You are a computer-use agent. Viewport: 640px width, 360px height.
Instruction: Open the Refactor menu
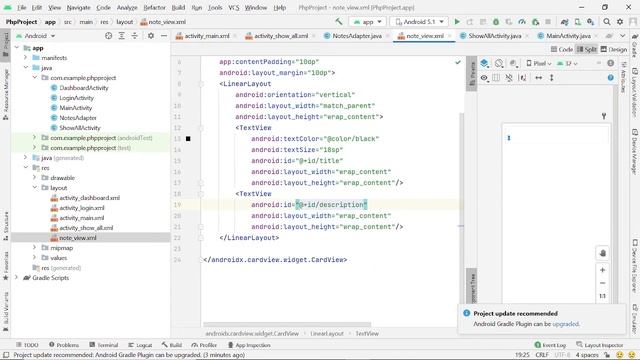(154, 7)
